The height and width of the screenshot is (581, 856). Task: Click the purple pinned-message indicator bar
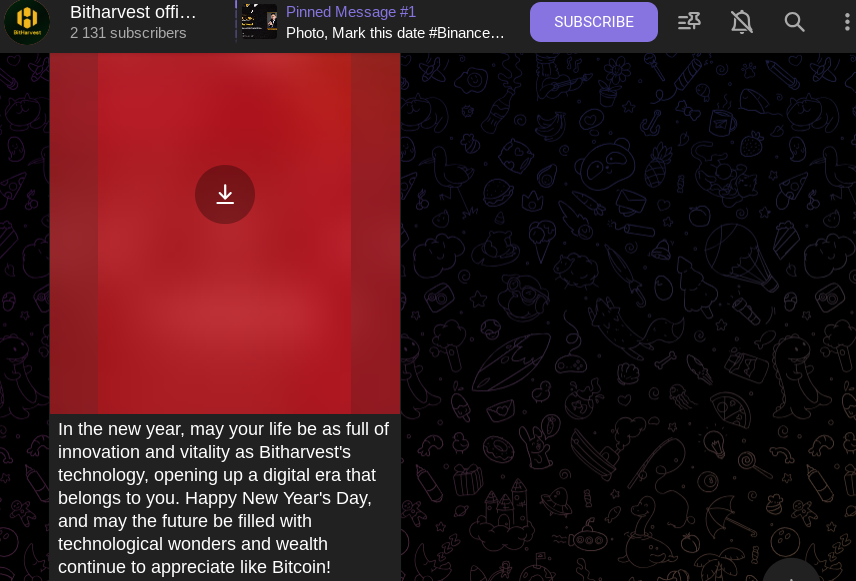coord(236,21)
